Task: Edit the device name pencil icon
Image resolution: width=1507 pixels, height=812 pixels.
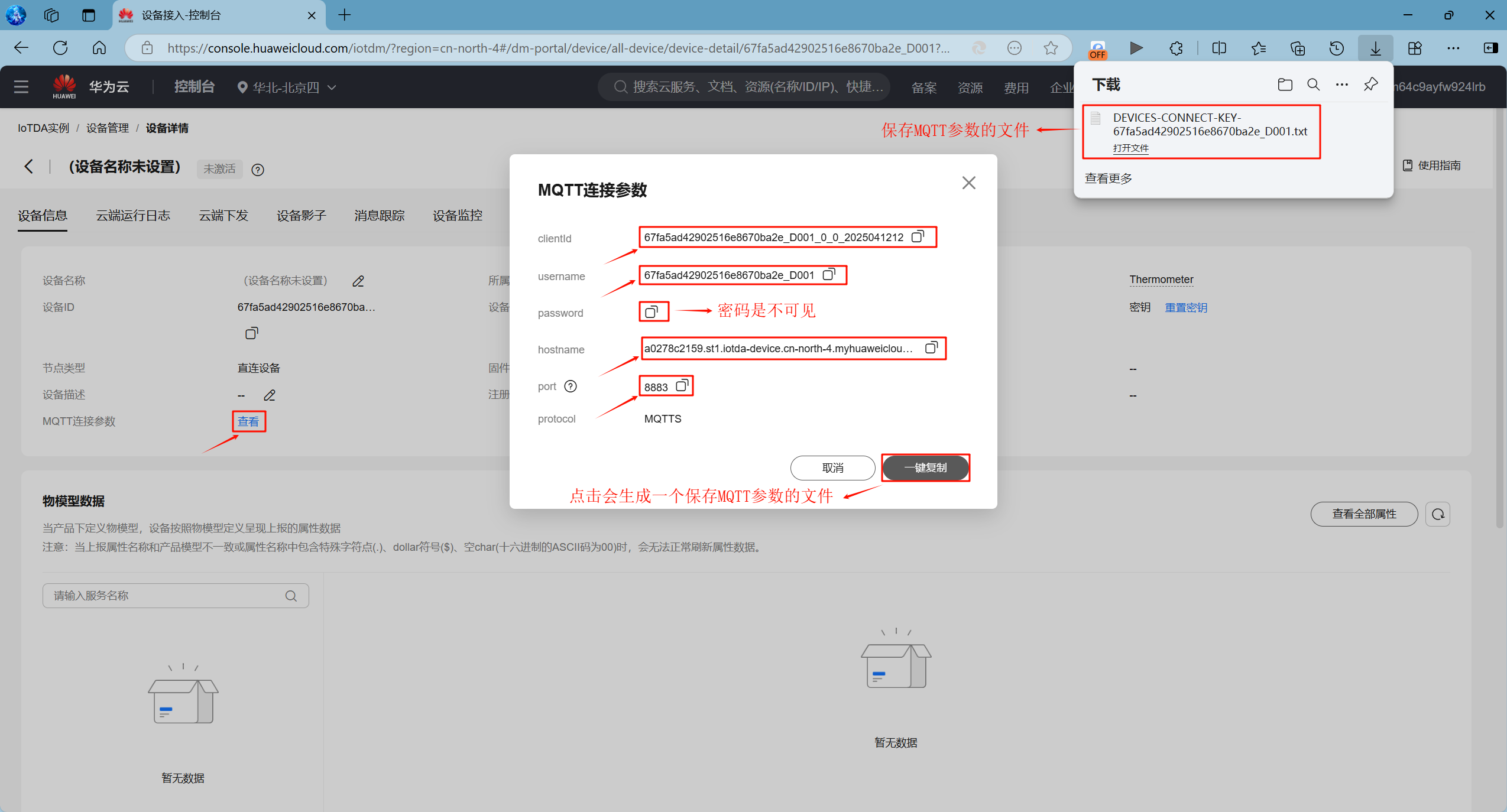Action: click(358, 281)
